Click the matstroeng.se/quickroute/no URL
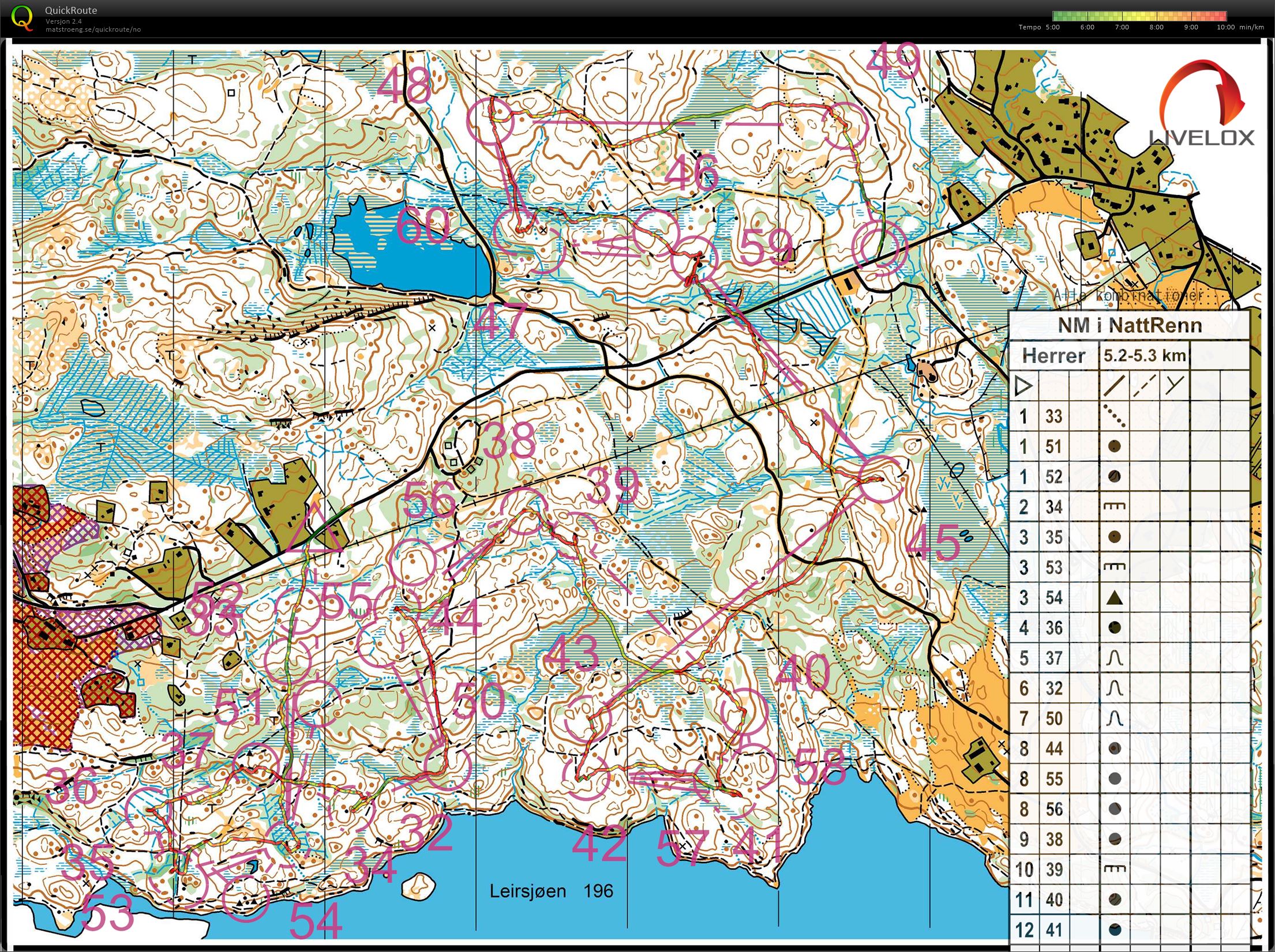 (x=93, y=29)
